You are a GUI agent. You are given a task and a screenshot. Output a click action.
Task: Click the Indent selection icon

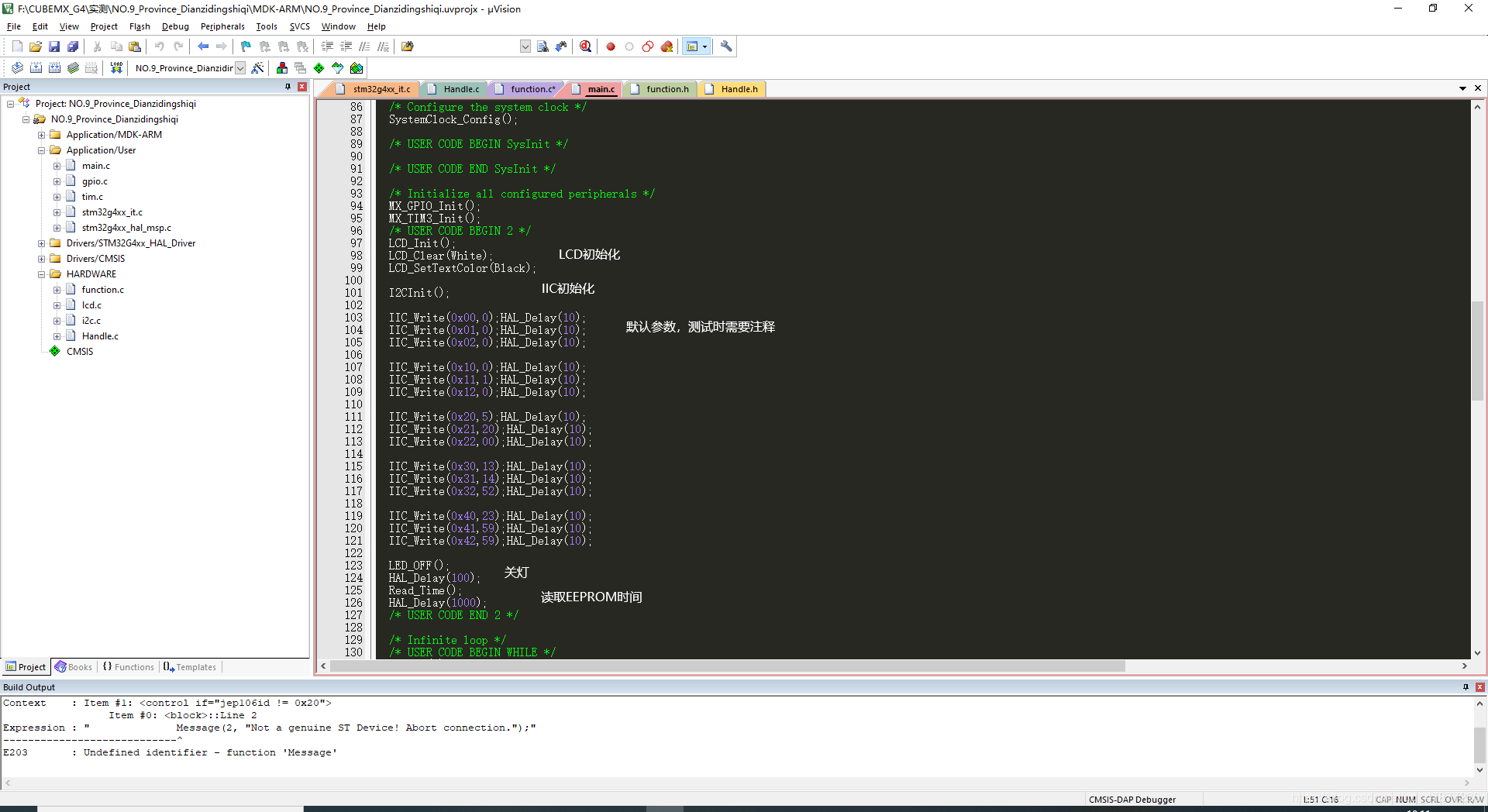tap(328, 46)
